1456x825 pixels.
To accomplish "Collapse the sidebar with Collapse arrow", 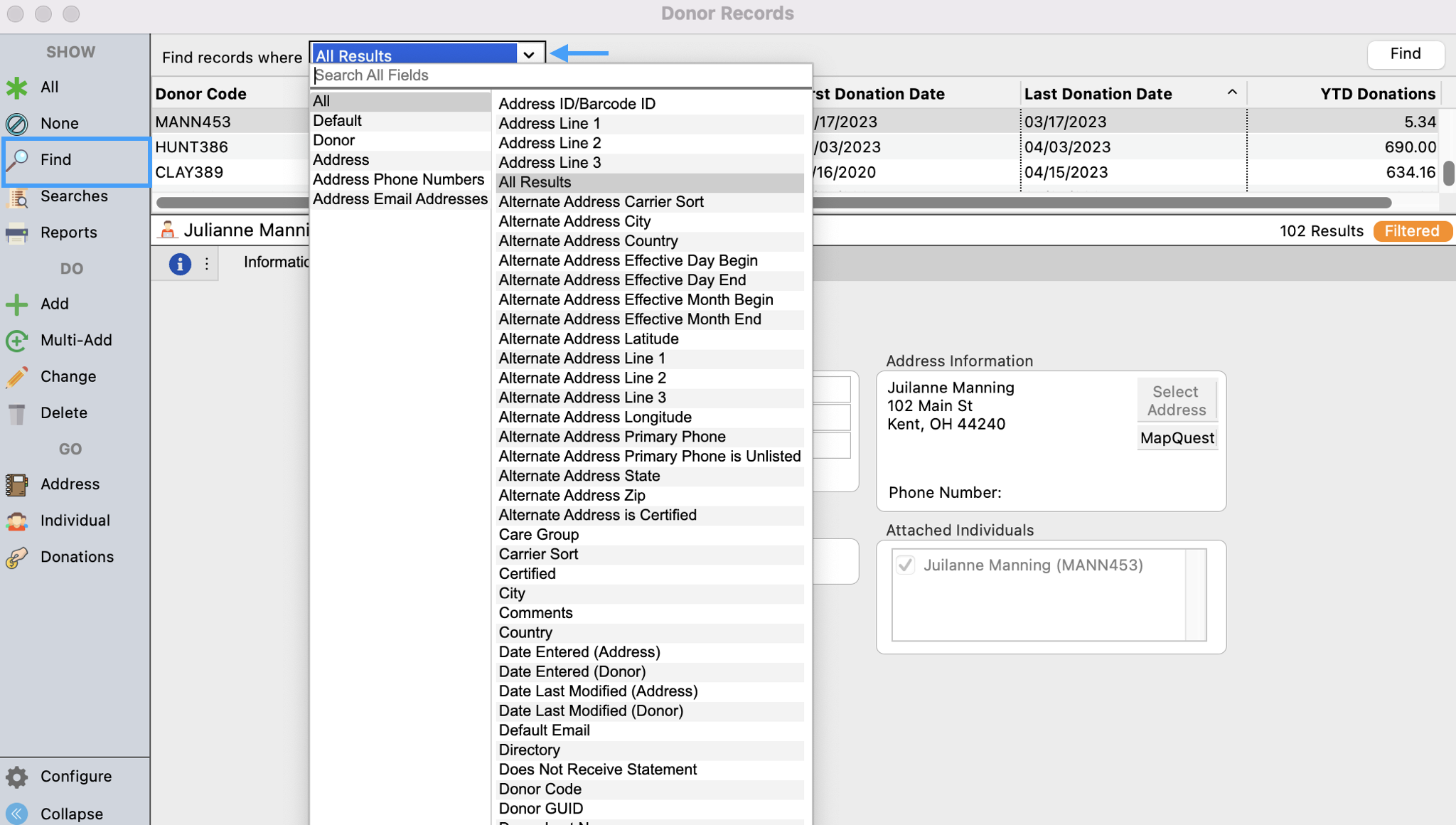I will click(16, 813).
